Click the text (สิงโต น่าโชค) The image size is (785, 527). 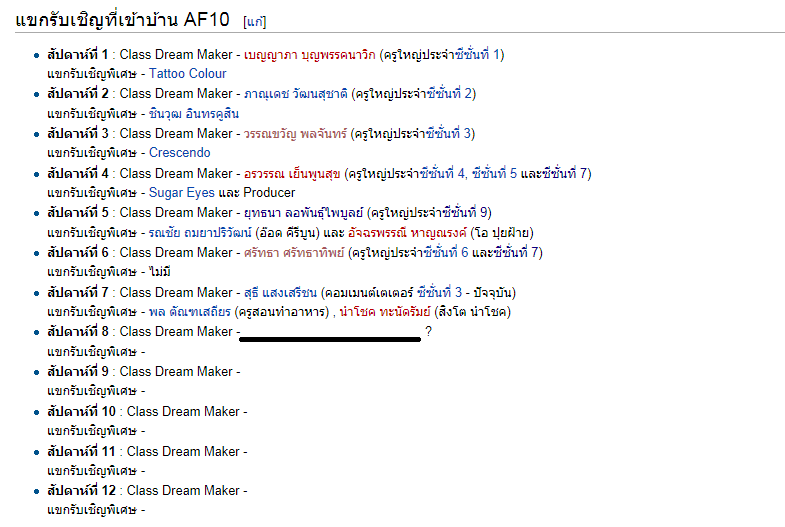(473, 312)
